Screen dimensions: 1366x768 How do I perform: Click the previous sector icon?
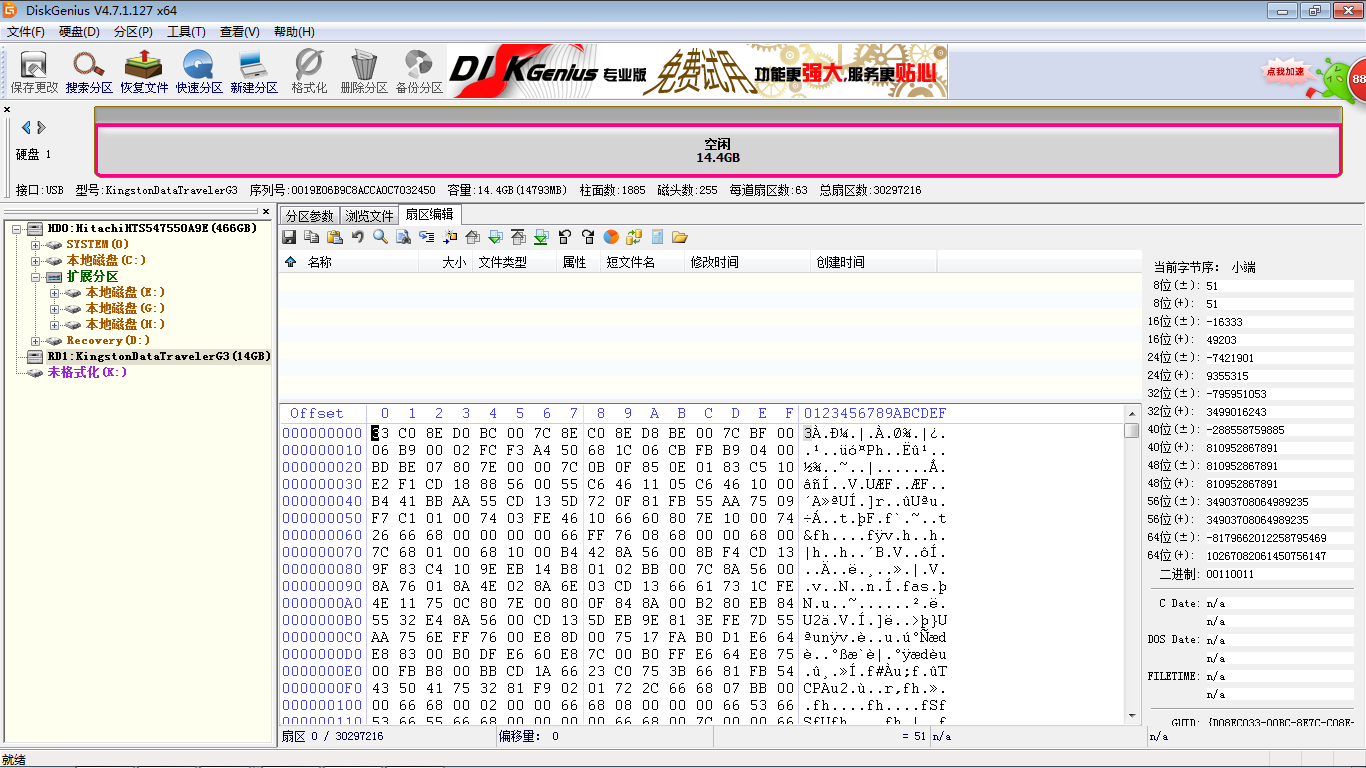tap(472, 237)
